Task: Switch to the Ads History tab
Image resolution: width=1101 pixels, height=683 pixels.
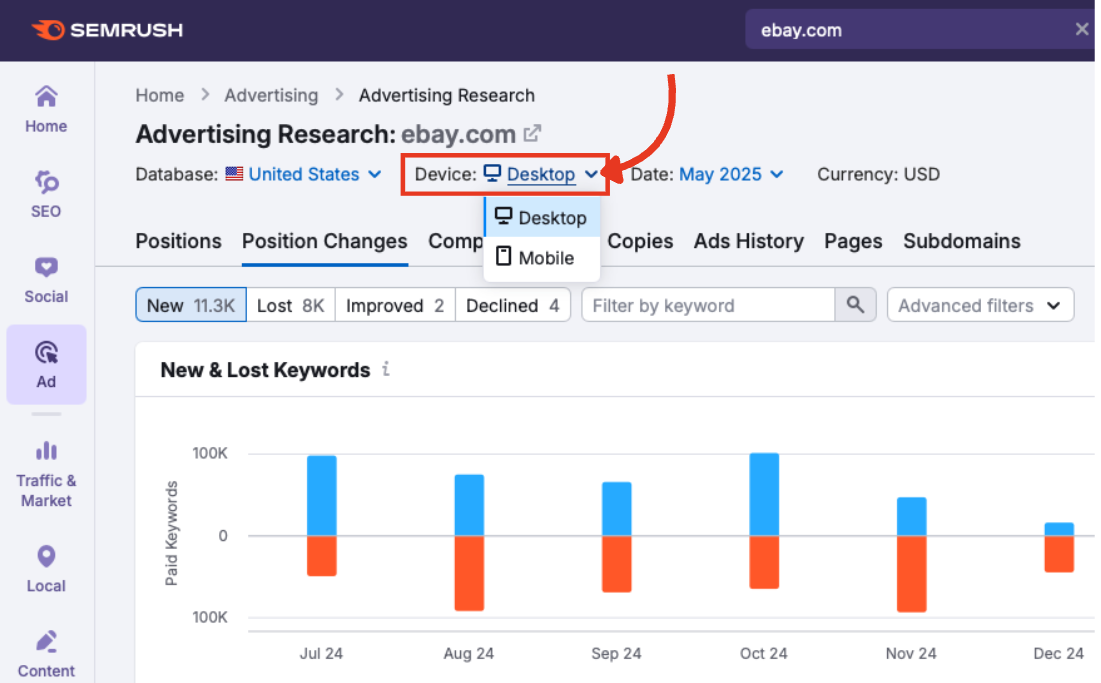Action: [748, 241]
